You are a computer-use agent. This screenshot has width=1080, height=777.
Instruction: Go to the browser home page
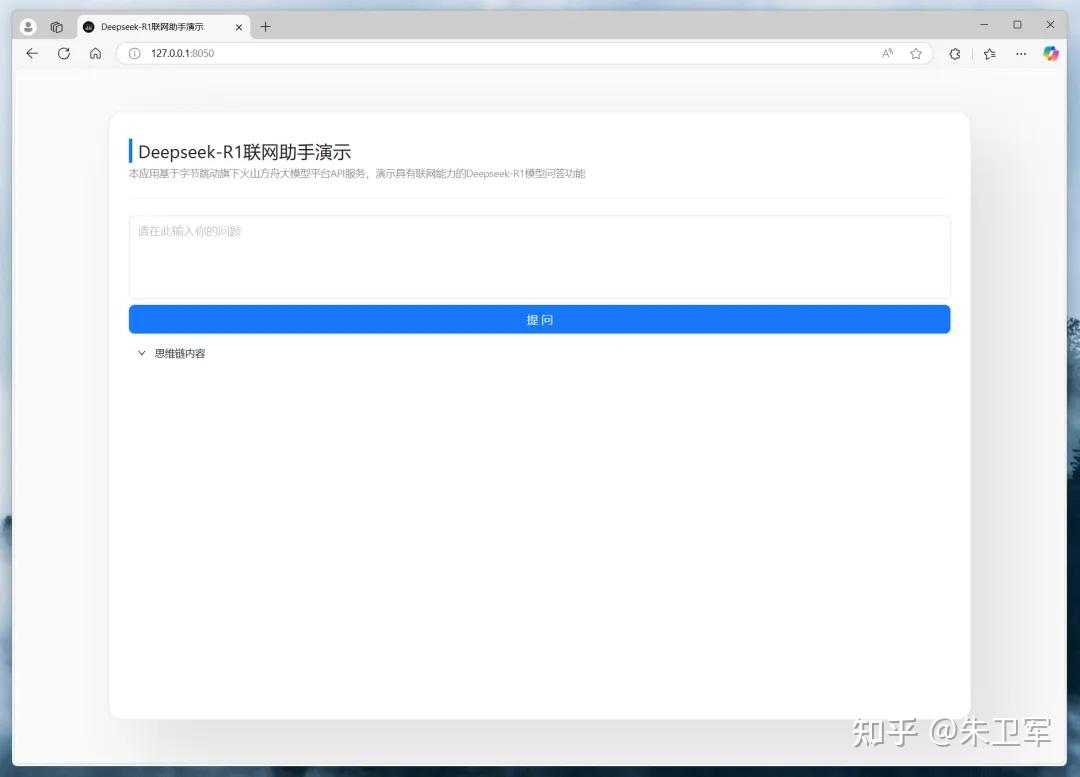95,53
